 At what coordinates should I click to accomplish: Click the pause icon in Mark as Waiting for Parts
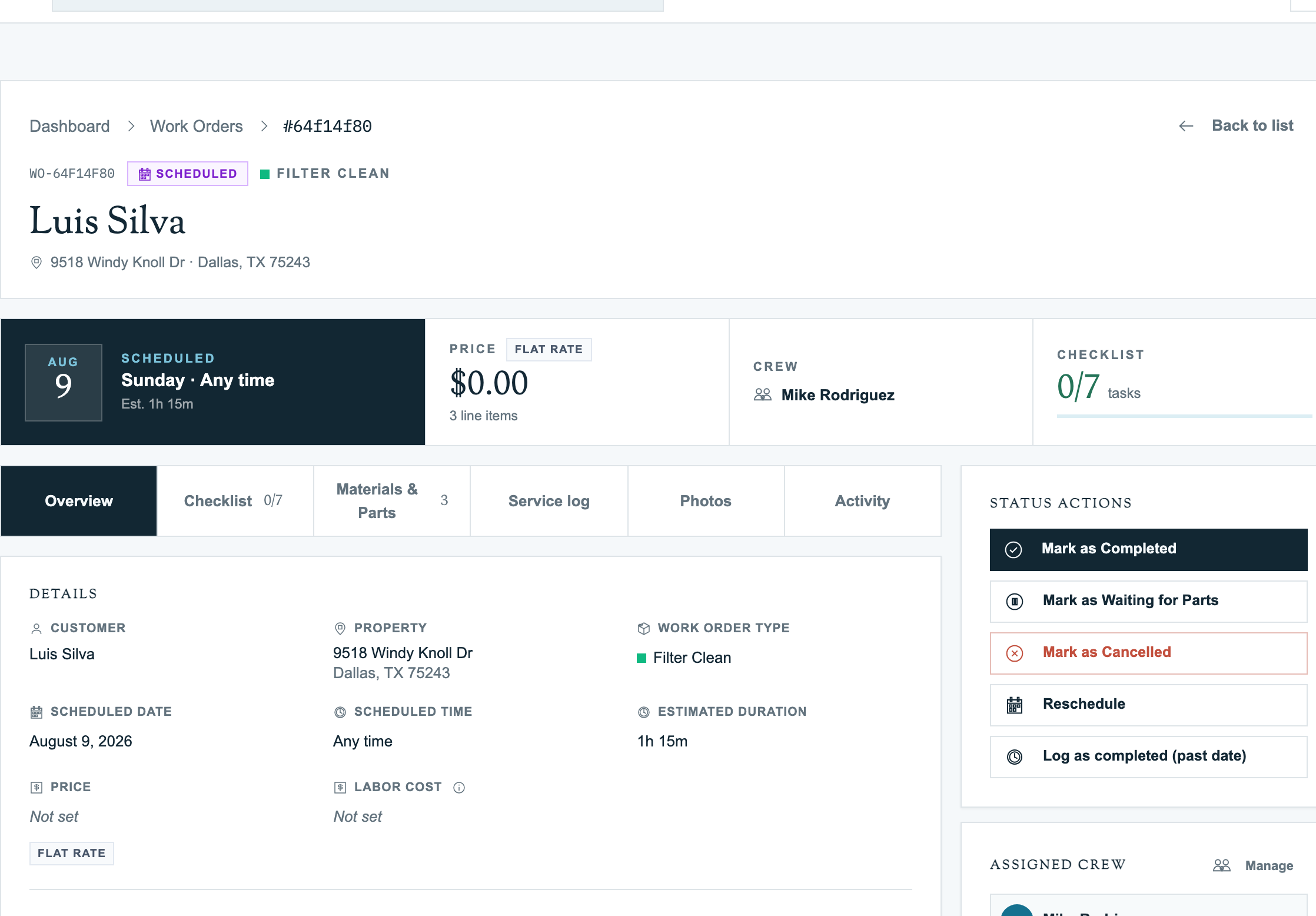[1015, 601]
